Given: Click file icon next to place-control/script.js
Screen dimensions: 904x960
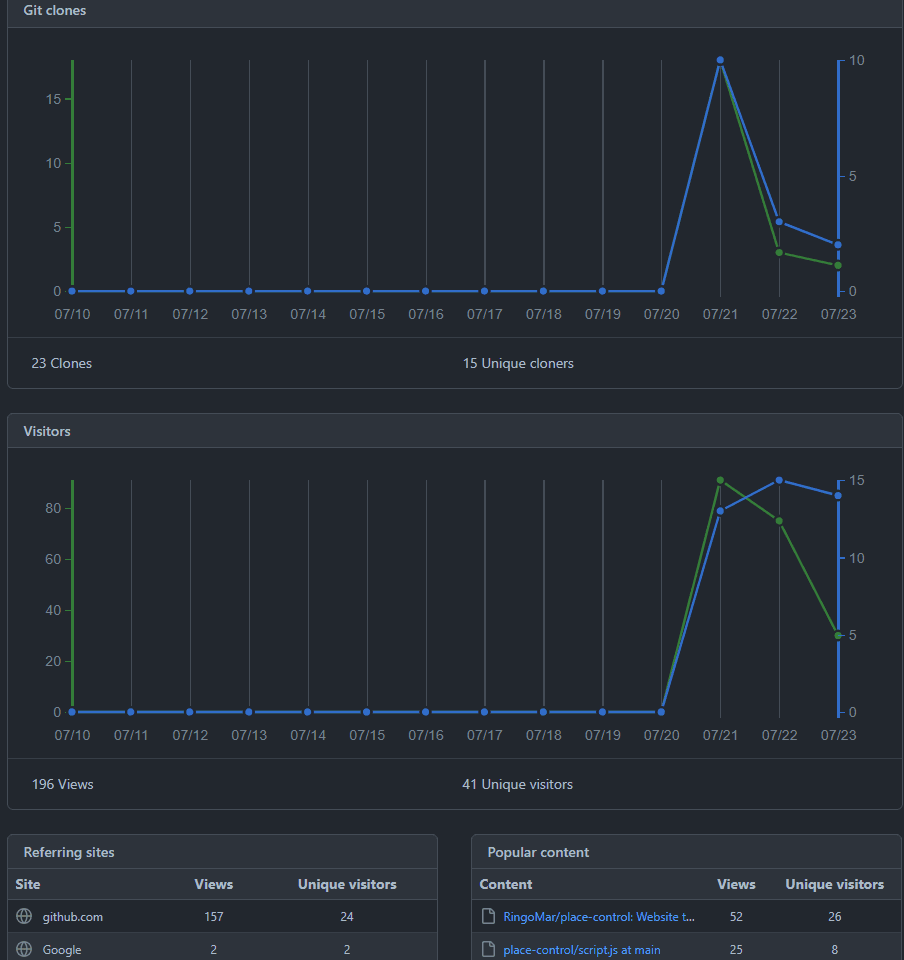Looking at the screenshot, I should pyautogui.click(x=489, y=949).
